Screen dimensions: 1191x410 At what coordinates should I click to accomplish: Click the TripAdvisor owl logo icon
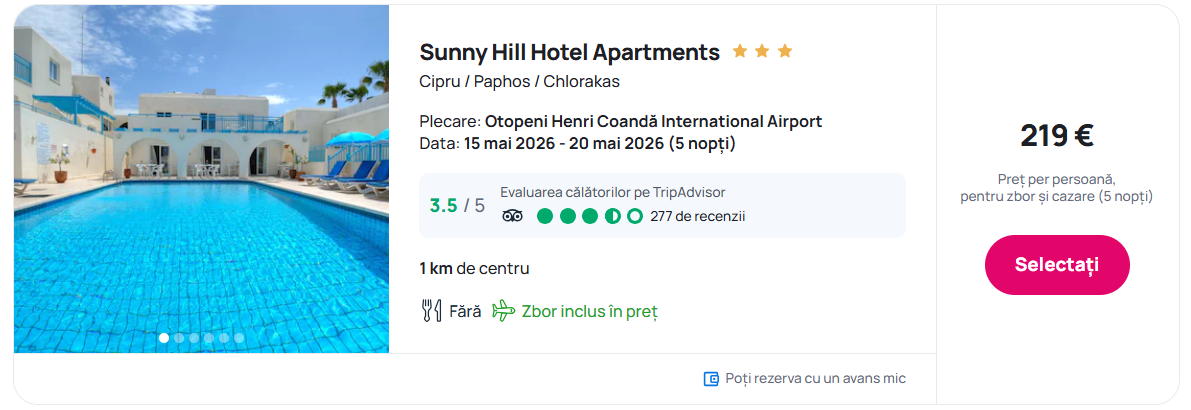[512, 216]
